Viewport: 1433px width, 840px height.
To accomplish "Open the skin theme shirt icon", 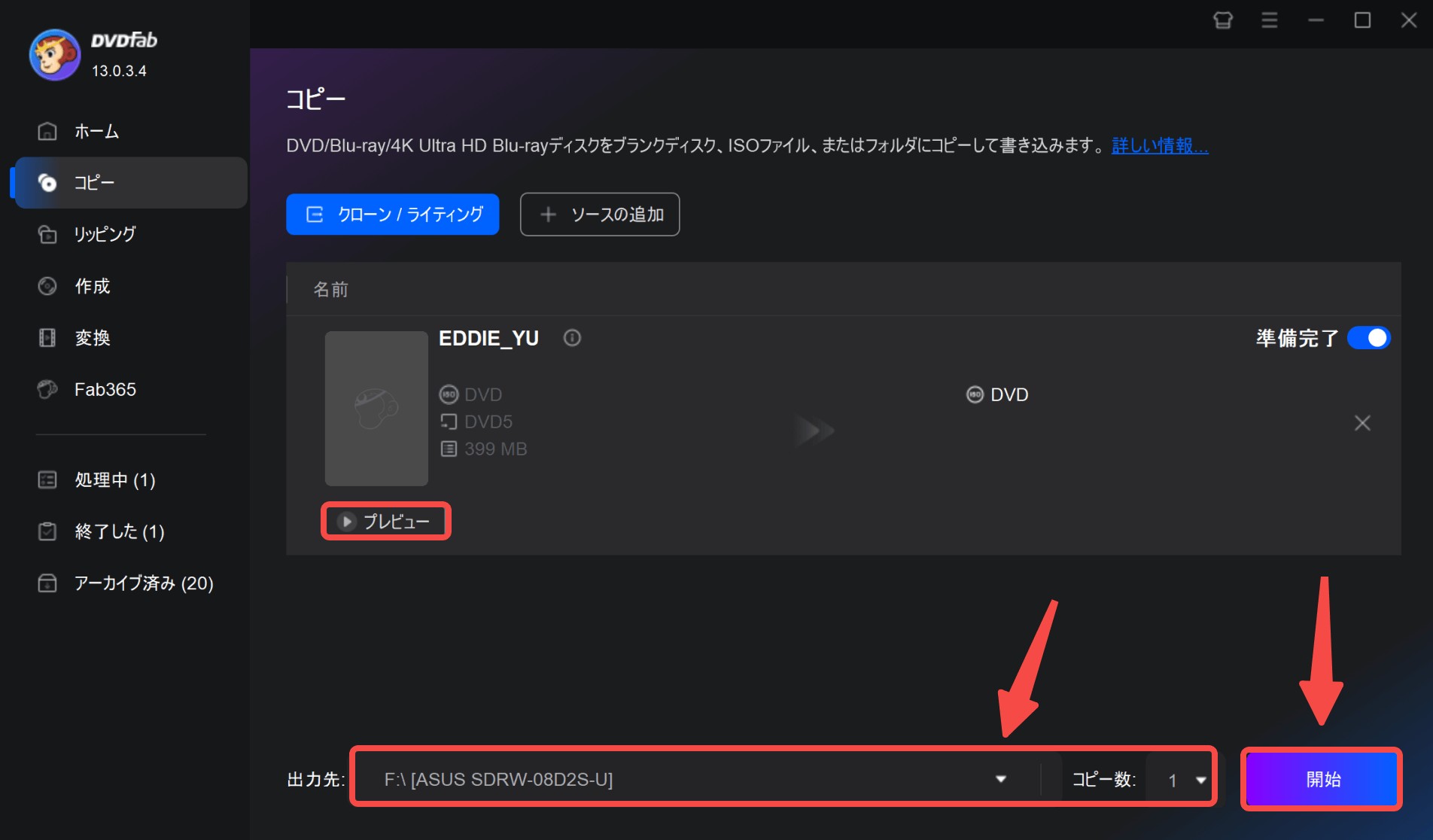I will 1223,20.
